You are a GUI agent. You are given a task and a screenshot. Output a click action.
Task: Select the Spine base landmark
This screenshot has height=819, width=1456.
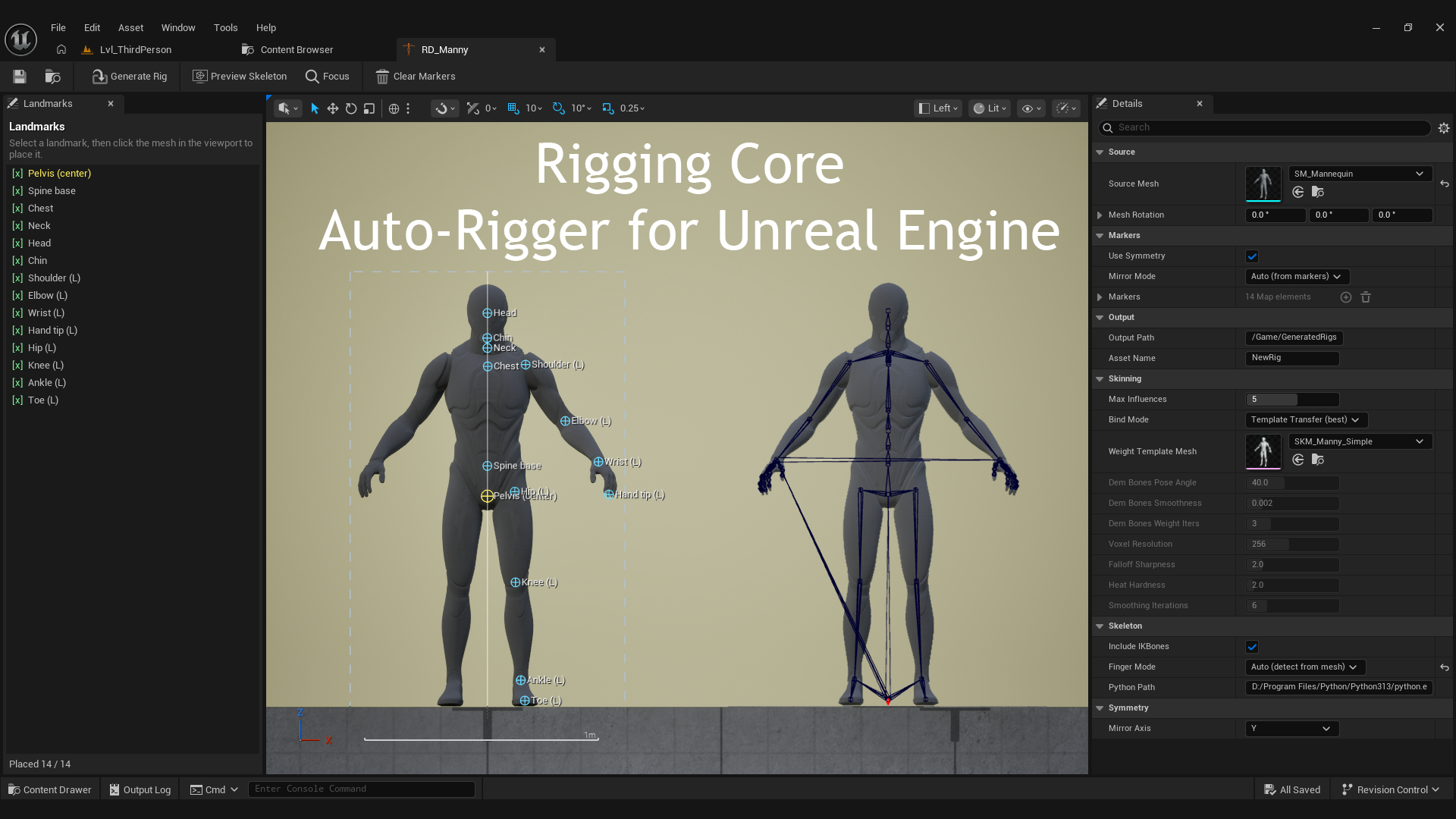coord(52,191)
